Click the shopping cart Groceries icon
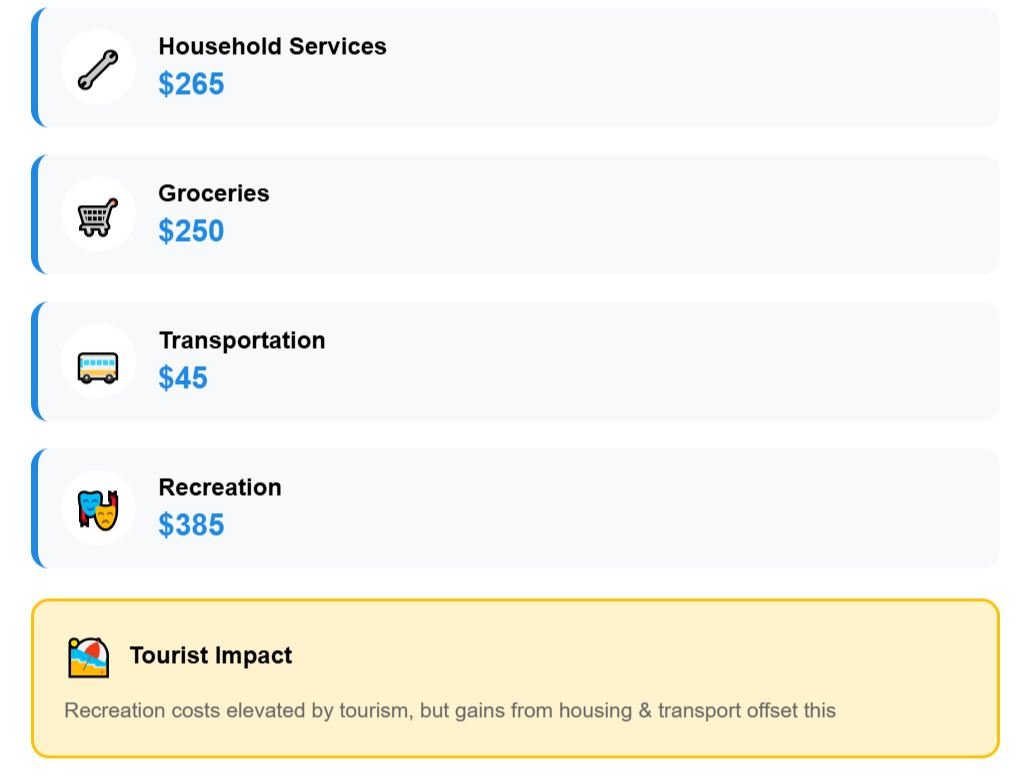The width and height of the screenshot is (1023, 781). (x=98, y=215)
